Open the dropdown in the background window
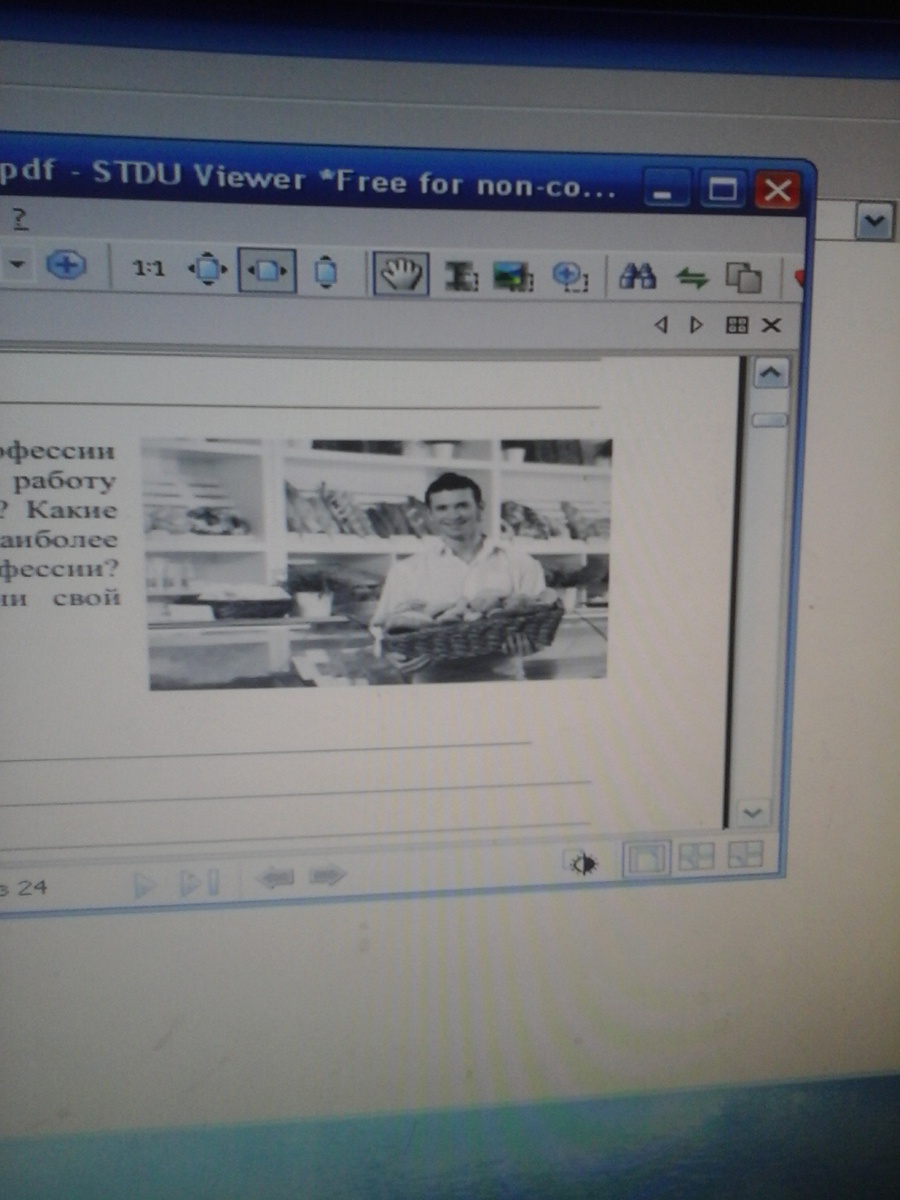Image resolution: width=900 pixels, height=1200 pixels. (875, 221)
